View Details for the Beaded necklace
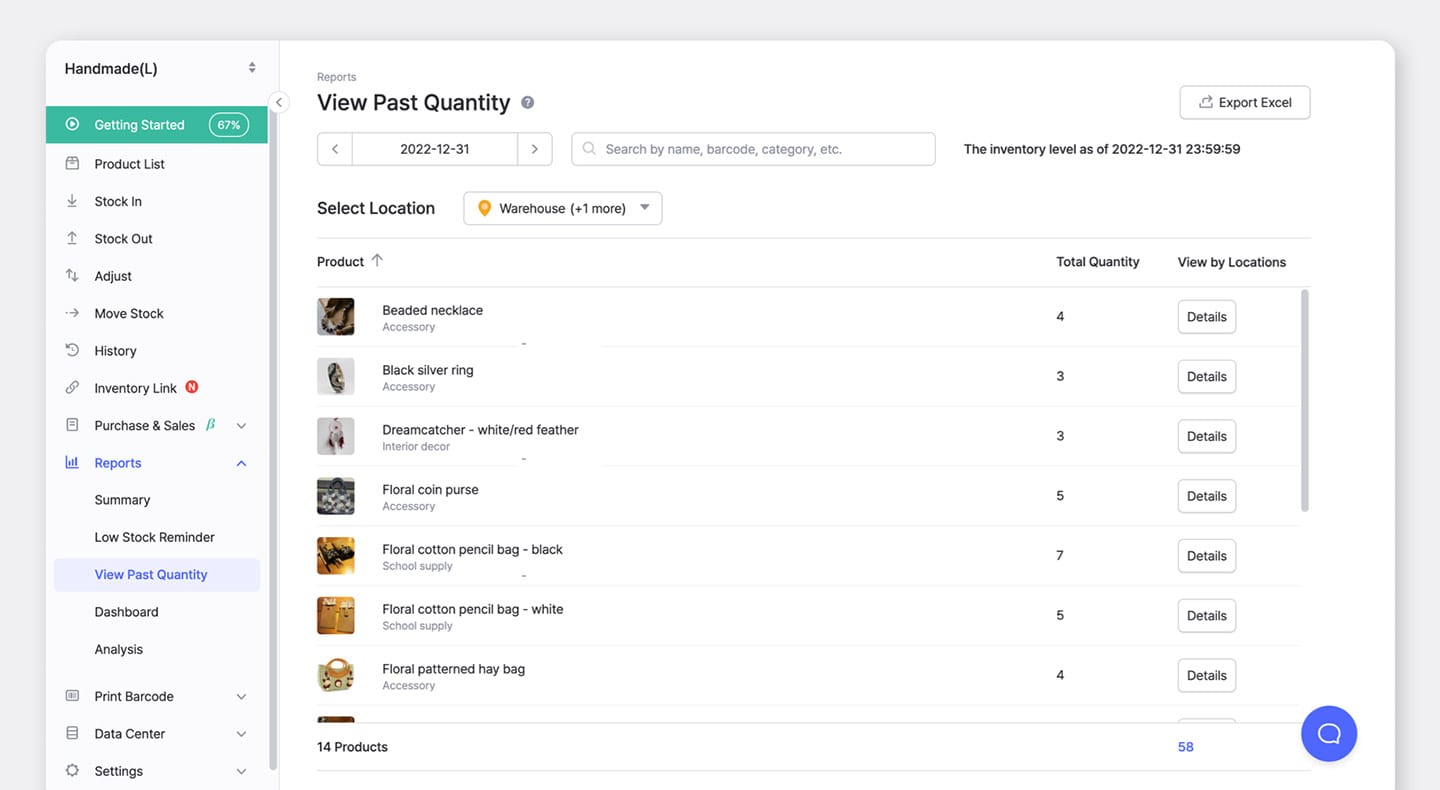1440x790 pixels. coord(1206,316)
